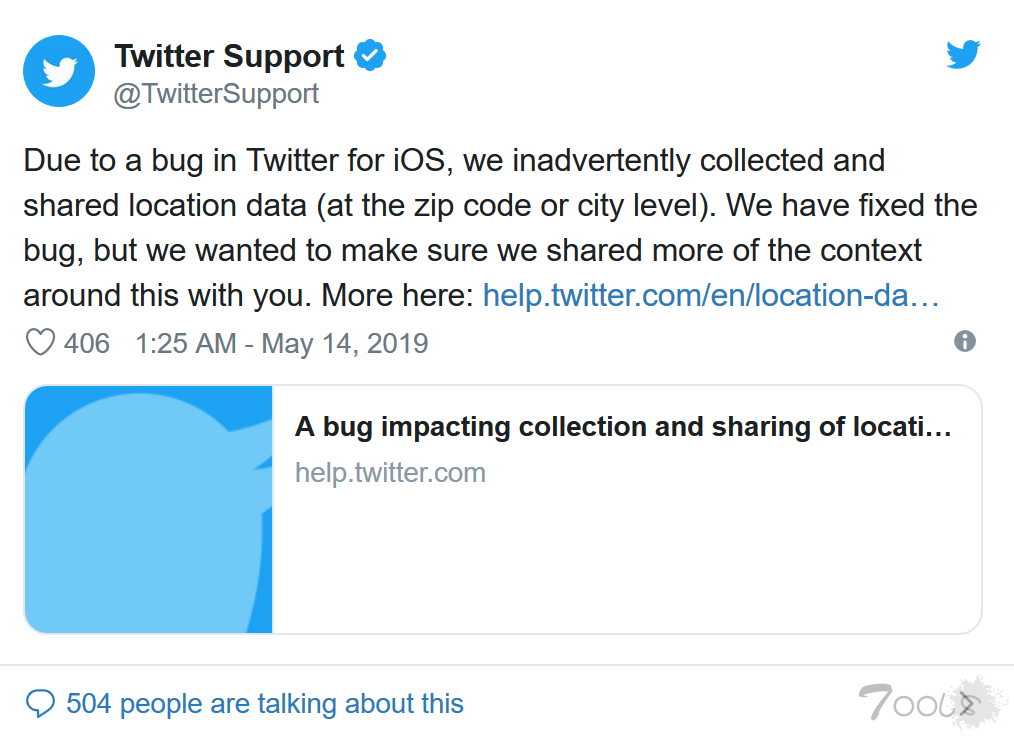
Task: Click the Twitter bird logo avatar
Action: click(58, 71)
